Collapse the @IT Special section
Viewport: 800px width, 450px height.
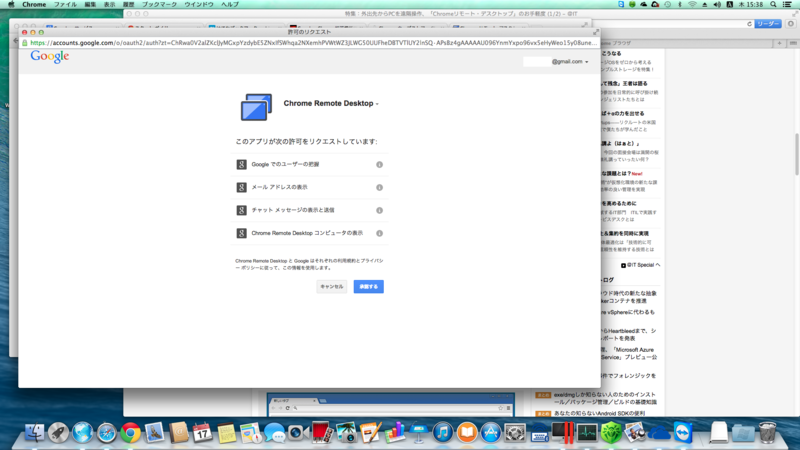(x=641, y=265)
